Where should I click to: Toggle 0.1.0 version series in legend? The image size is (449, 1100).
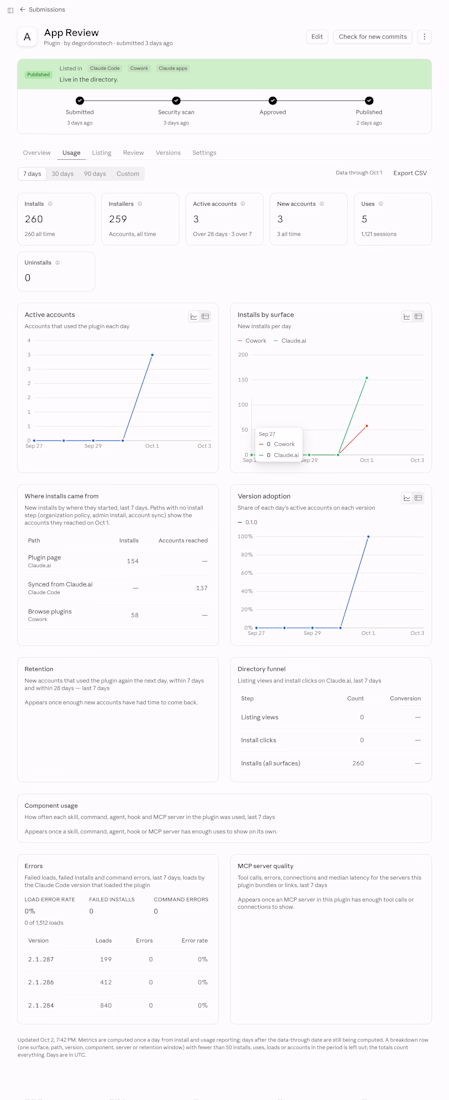click(249, 522)
